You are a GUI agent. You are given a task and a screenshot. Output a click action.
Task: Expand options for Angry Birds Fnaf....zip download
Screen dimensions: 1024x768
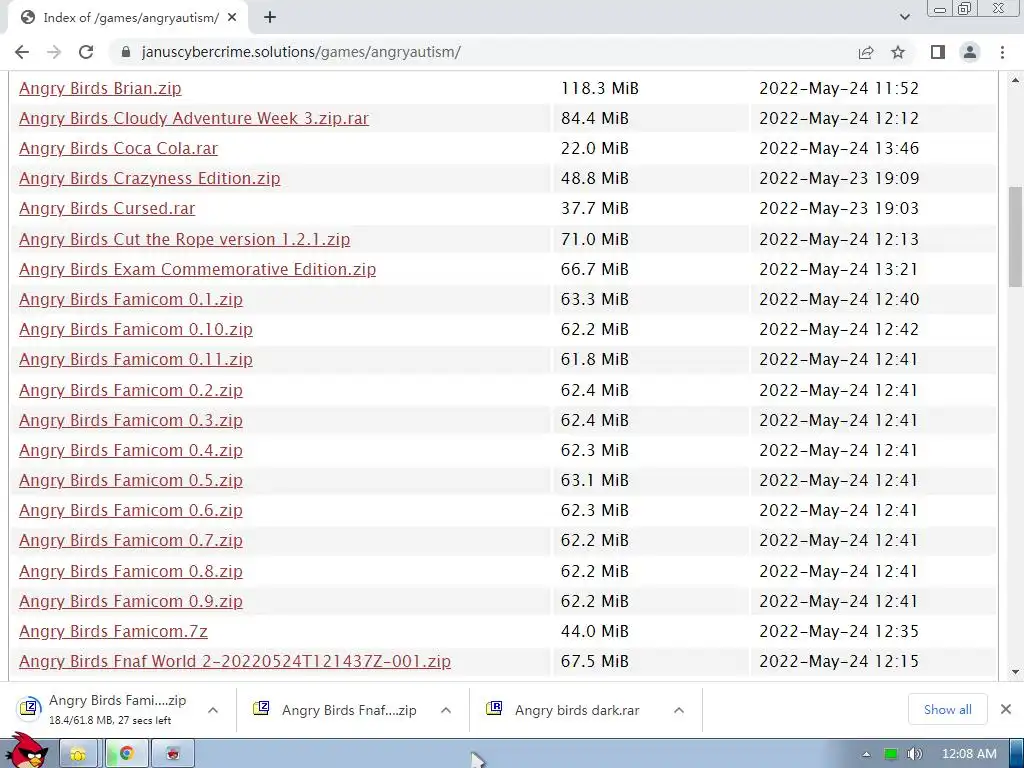[x=446, y=710]
